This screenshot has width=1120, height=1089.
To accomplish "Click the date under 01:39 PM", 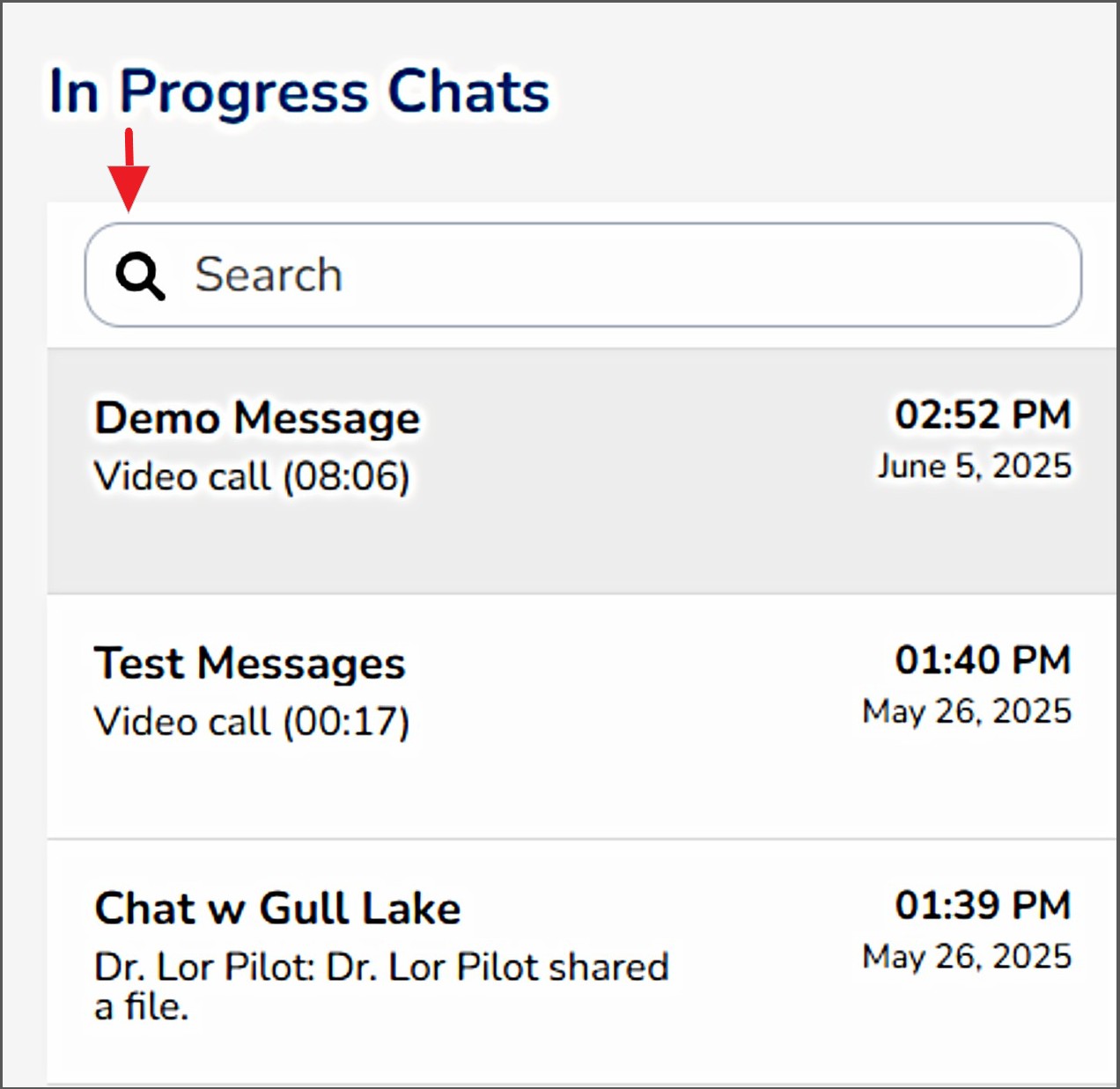I will (x=967, y=956).
